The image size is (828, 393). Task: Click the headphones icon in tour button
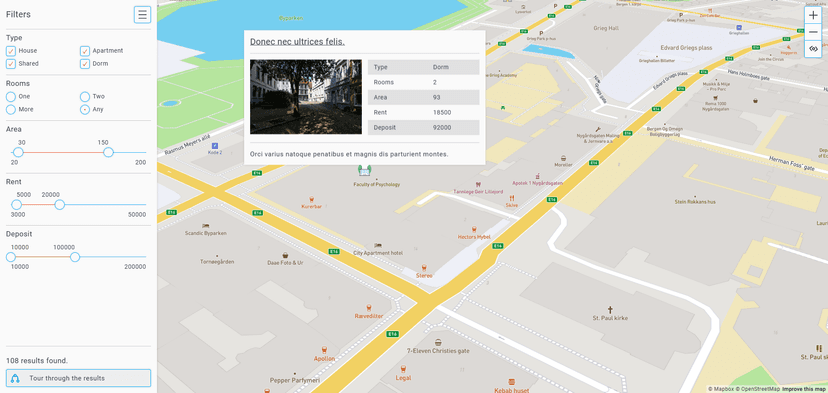[x=15, y=378]
